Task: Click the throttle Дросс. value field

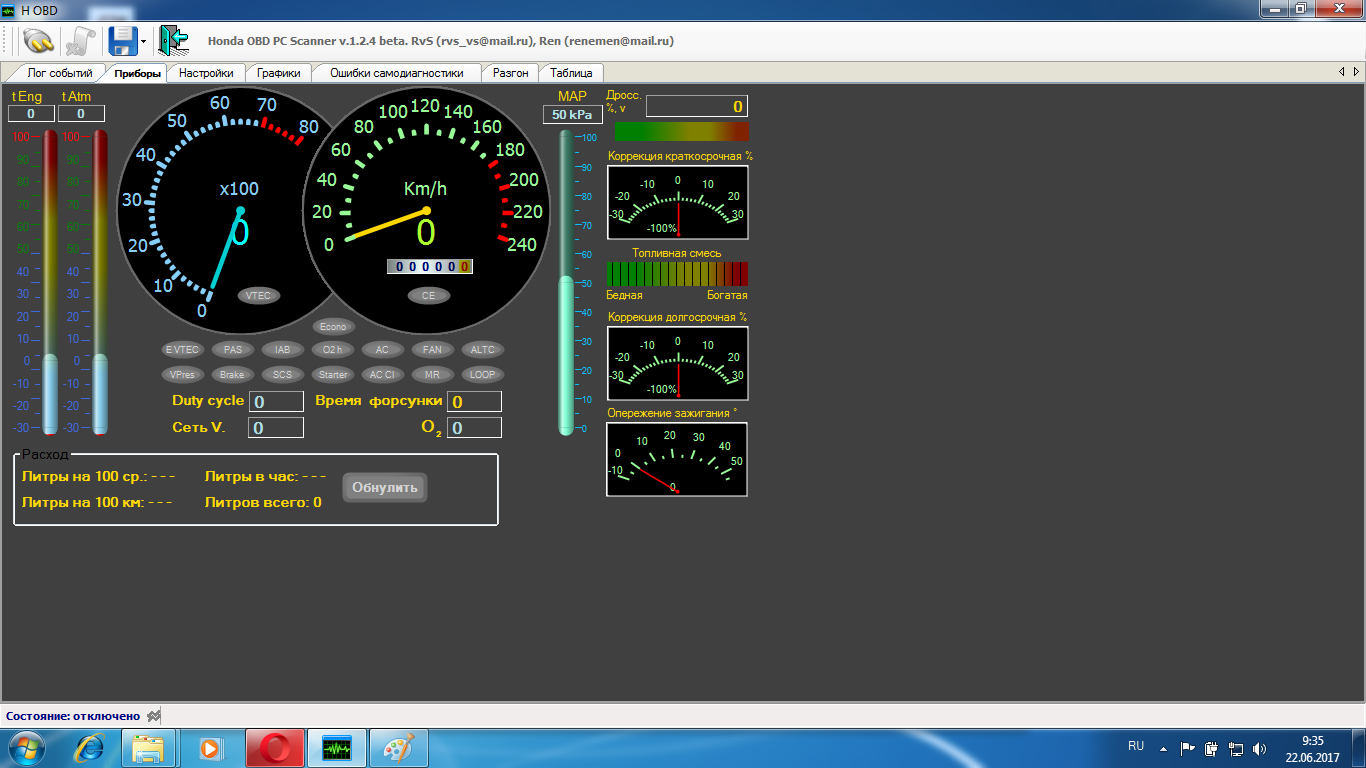Action: coord(697,106)
